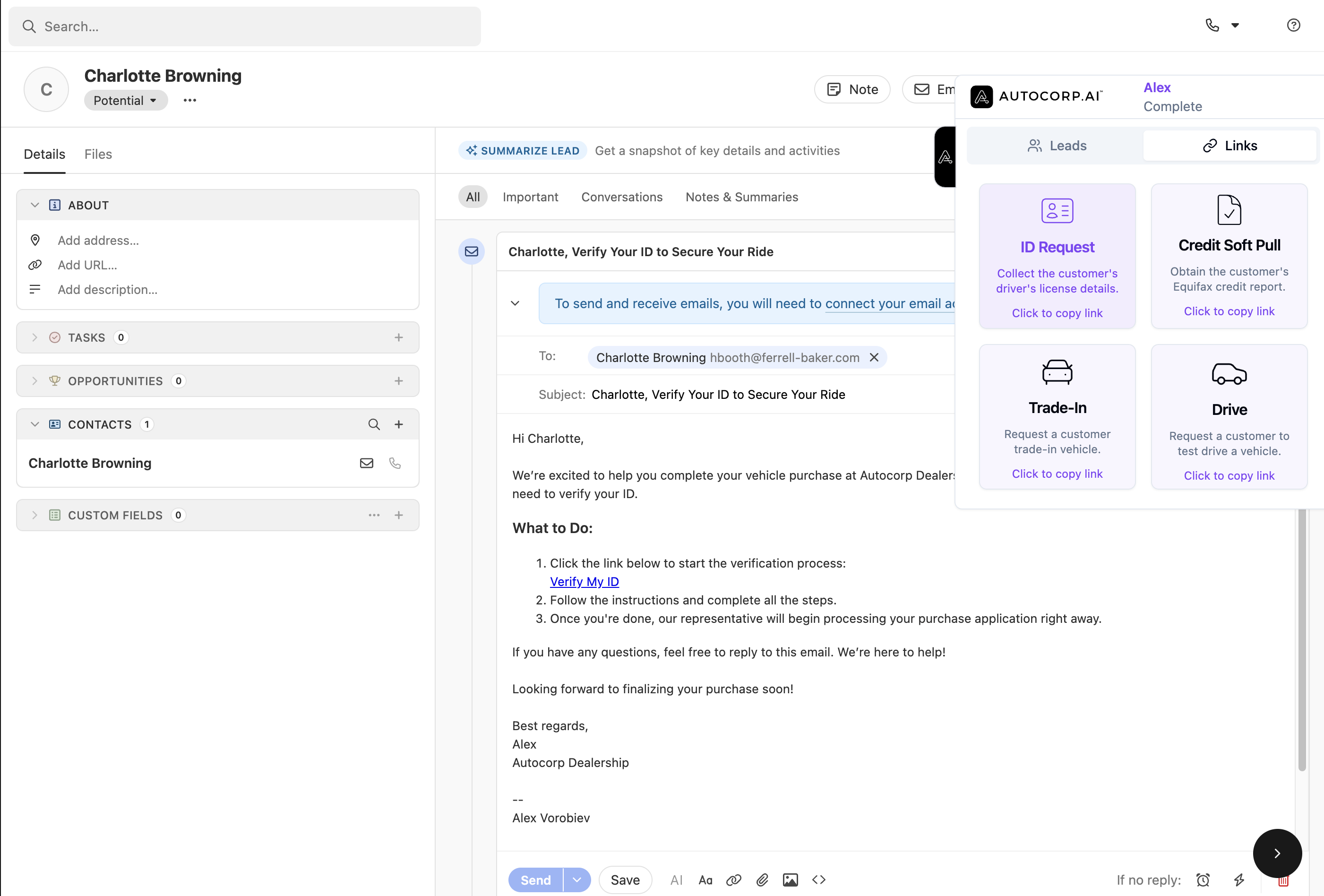
Task: Expand the TASKS section
Action: 35,337
